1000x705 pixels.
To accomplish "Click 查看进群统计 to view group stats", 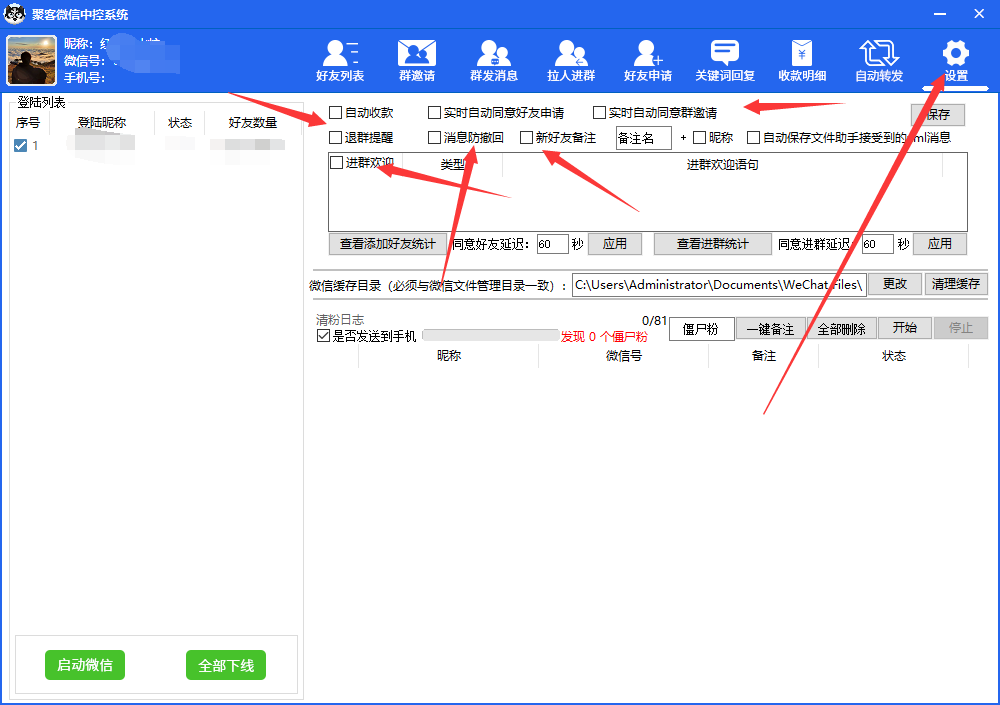I will [712, 243].
